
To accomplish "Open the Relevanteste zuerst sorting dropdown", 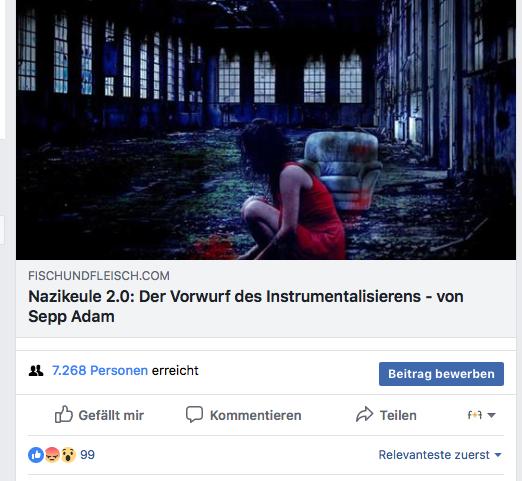I will point(440,455).
